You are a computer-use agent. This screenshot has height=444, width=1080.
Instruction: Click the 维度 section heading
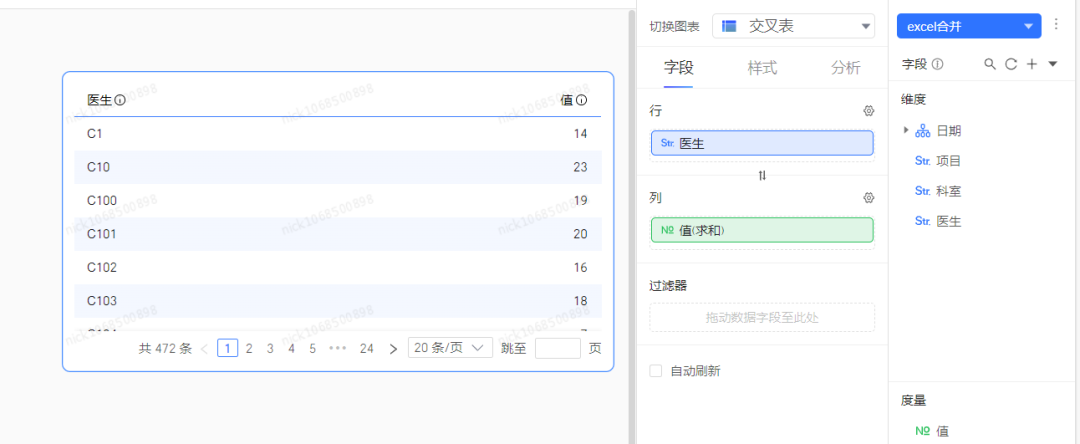click(913, 100)
